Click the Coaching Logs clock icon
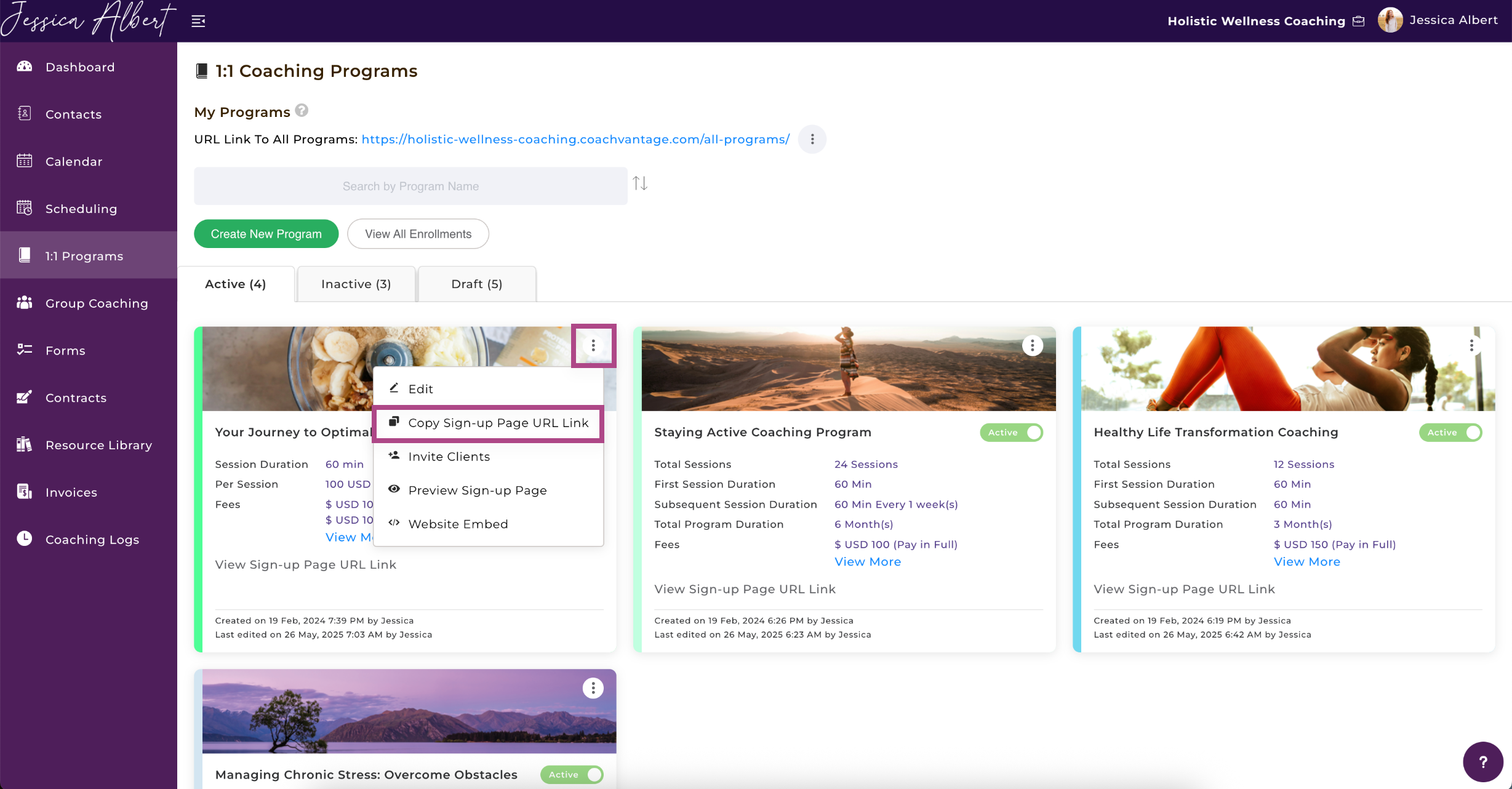Viewport: 1512px width, 789px height. 24,539
